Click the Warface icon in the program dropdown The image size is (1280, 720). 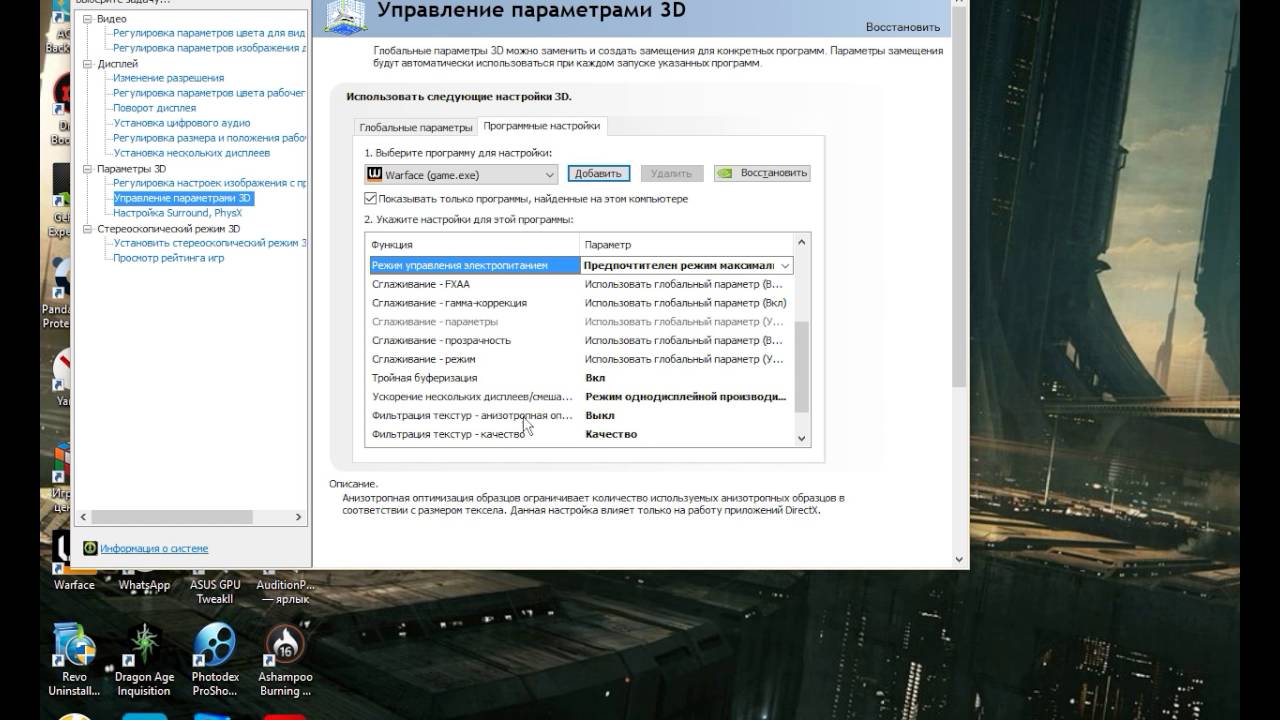[x=375, y=174]
